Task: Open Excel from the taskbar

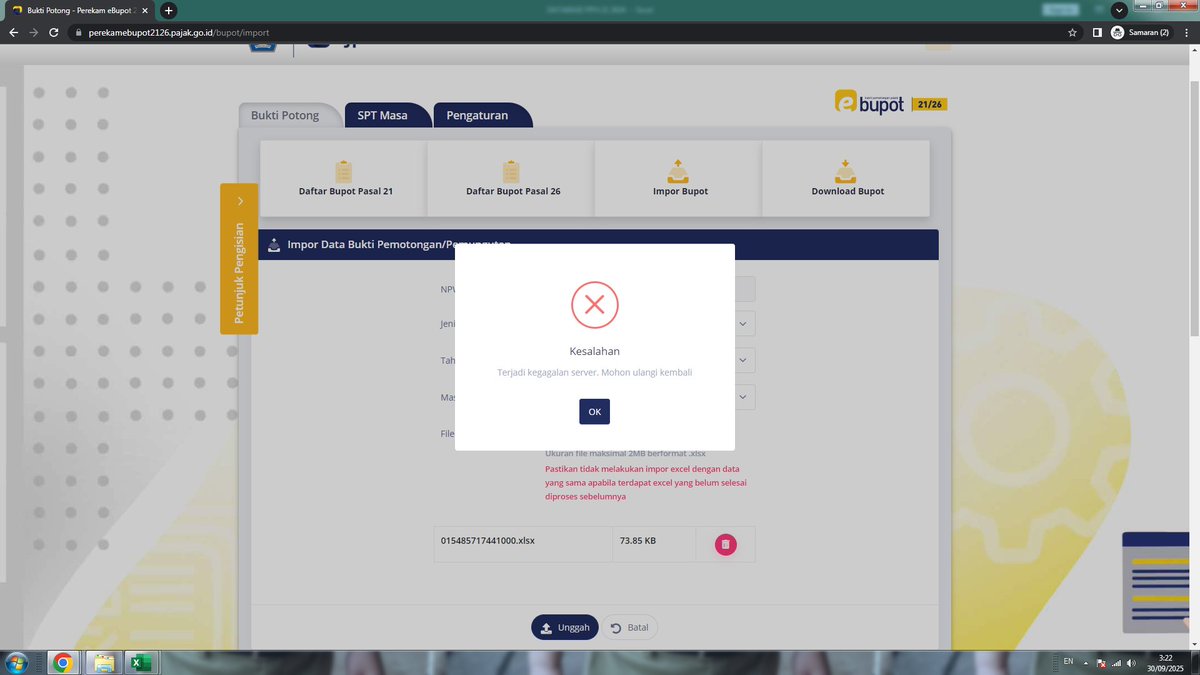Action: pos(141,662)
